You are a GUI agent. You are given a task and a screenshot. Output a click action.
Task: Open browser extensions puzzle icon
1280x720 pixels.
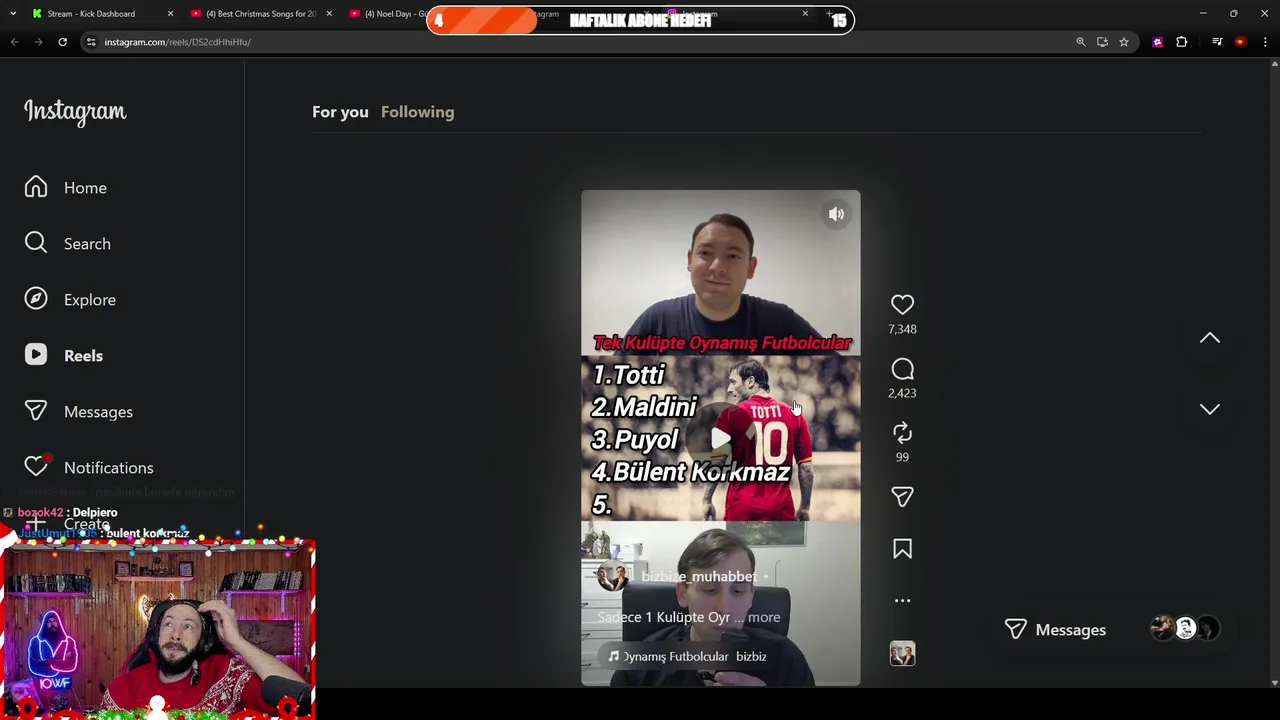(x=1181, y=42)
